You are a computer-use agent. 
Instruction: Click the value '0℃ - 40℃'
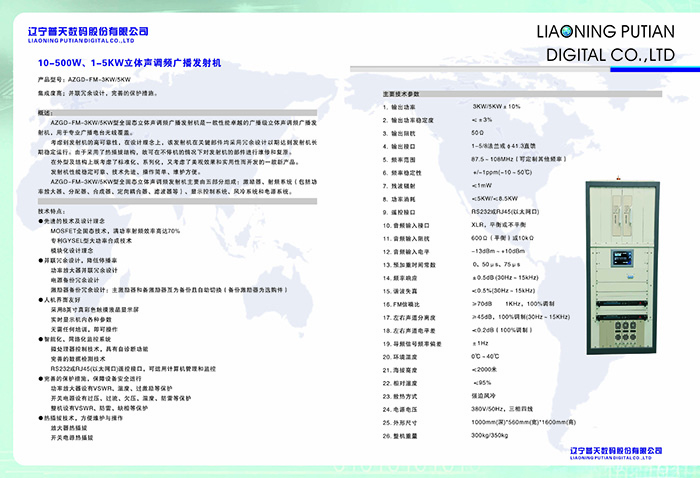(x=485, y=357)
